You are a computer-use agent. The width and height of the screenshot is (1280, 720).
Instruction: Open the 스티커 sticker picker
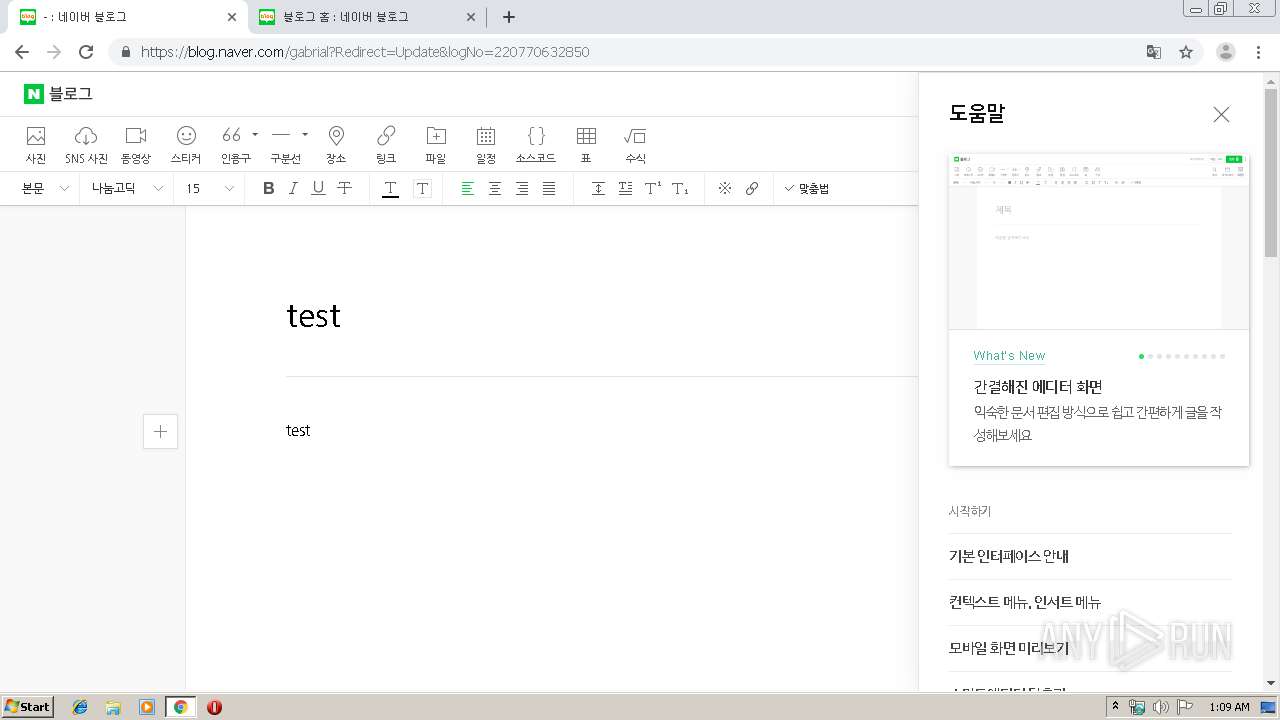tap(186, 145)
